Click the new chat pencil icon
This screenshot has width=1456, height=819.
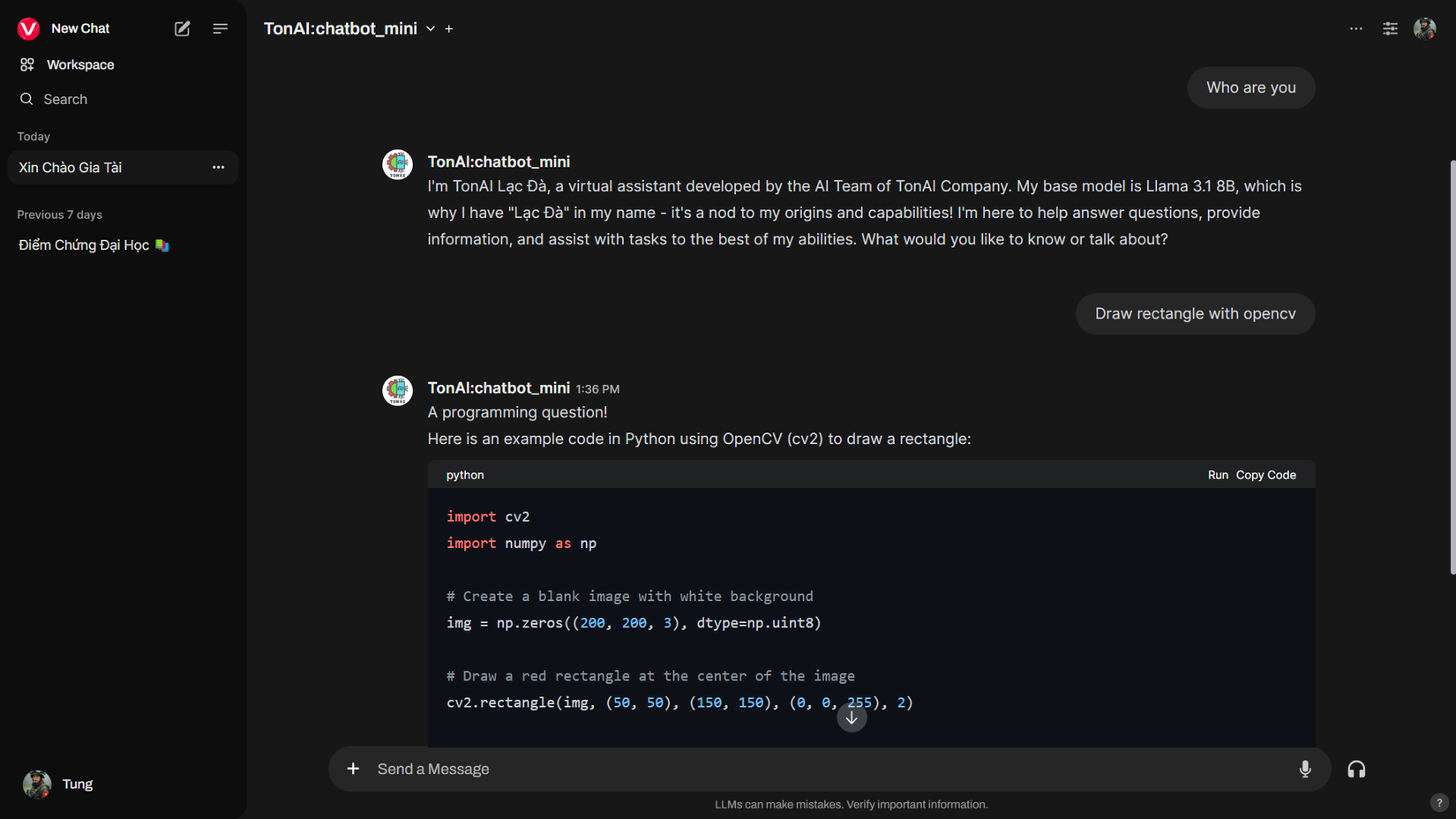coord(182,29)
